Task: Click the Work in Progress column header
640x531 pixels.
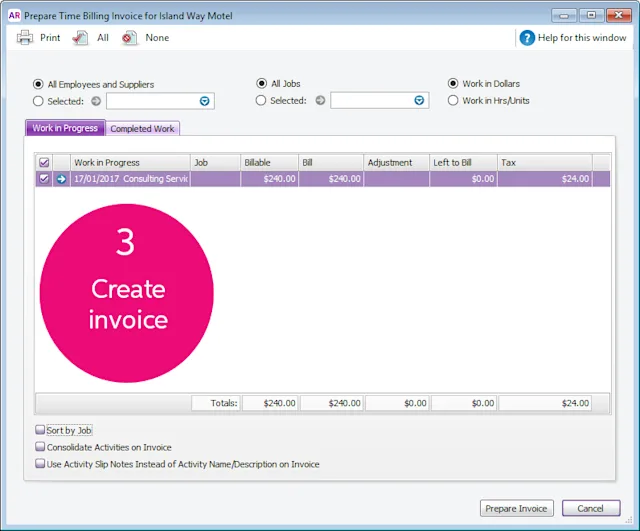Action: 130,162
